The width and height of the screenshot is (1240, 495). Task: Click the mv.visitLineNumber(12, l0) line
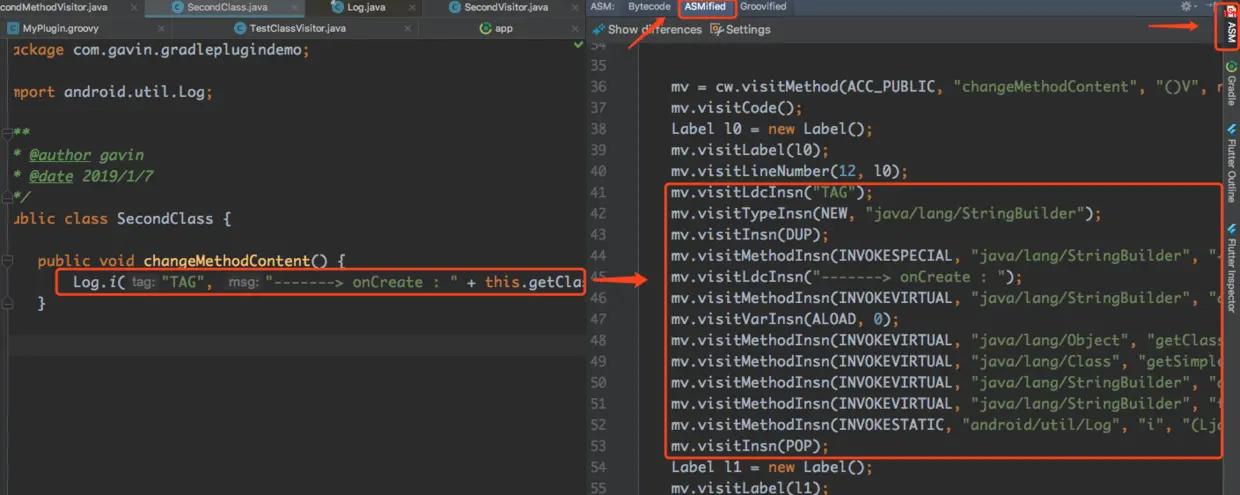coord(789,171)
